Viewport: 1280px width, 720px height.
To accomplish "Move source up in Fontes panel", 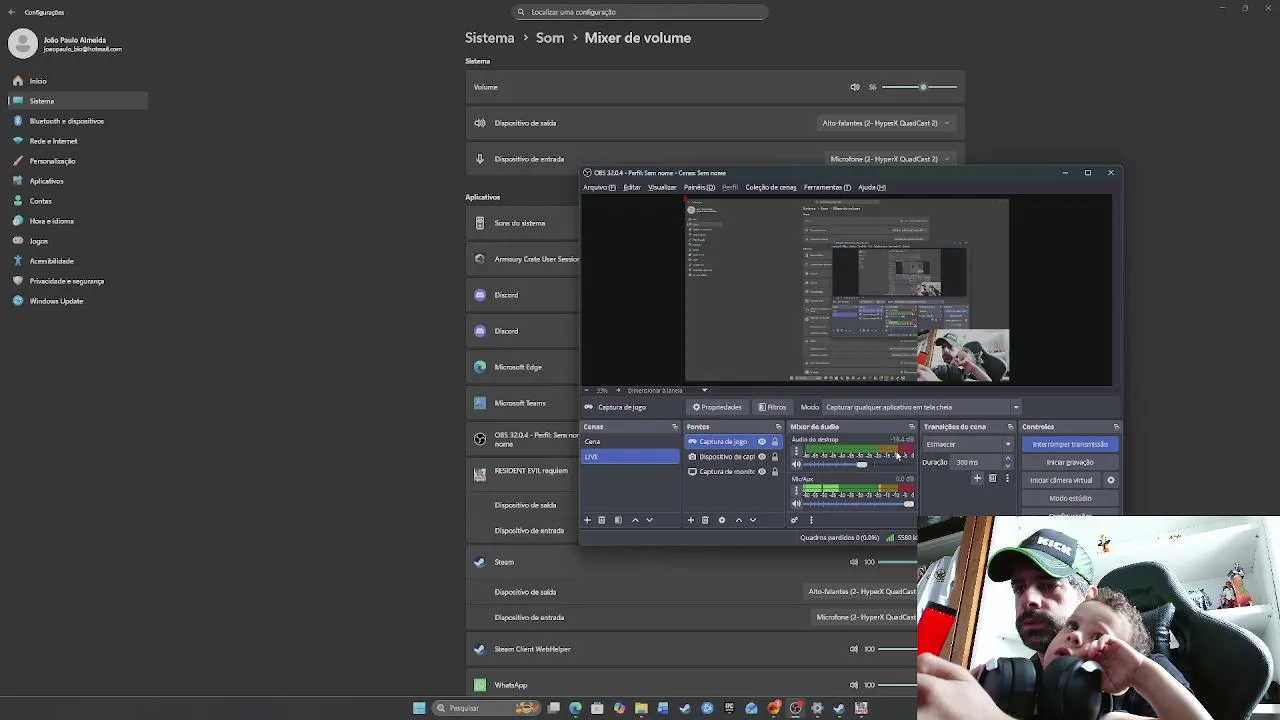I will (739, 520).
